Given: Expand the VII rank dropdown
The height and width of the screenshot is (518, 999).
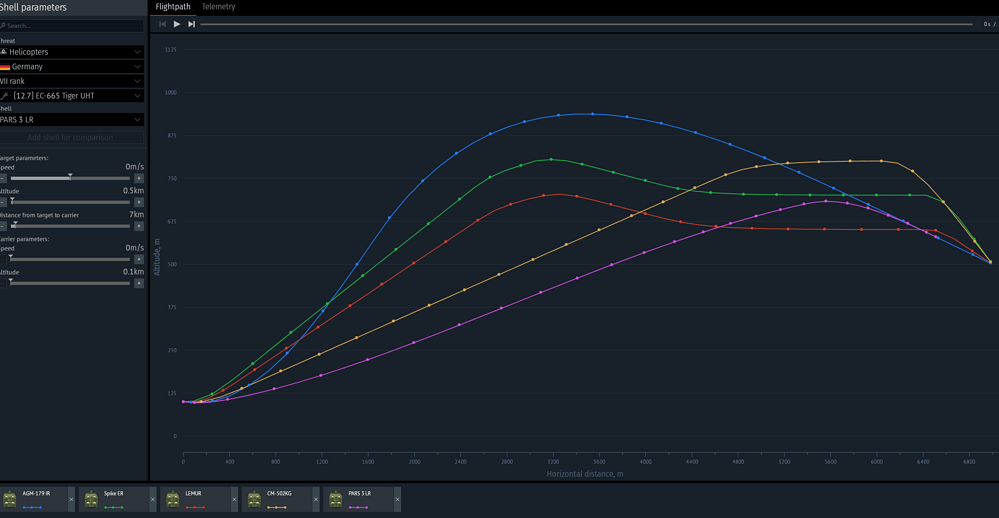Looking at the screenshot, I should point(72,81).
